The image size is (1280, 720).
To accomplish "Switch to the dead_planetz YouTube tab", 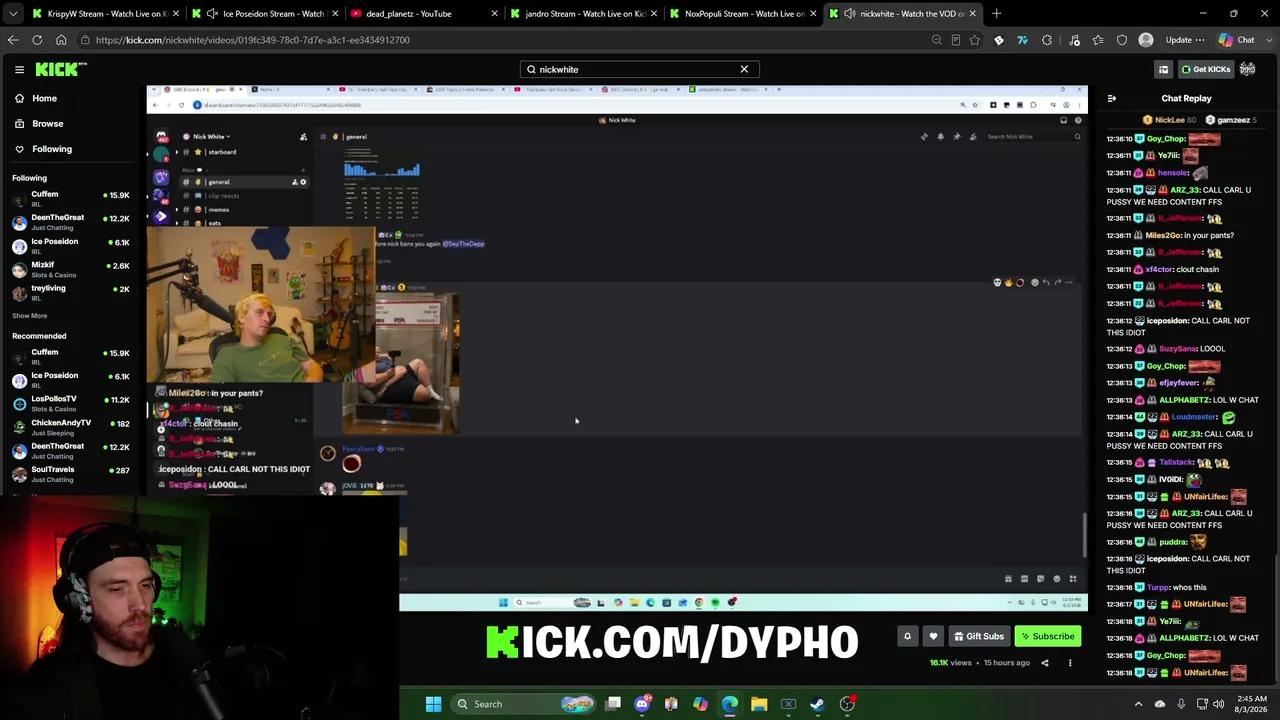I will pyautogui.click(x=424, y=14).
